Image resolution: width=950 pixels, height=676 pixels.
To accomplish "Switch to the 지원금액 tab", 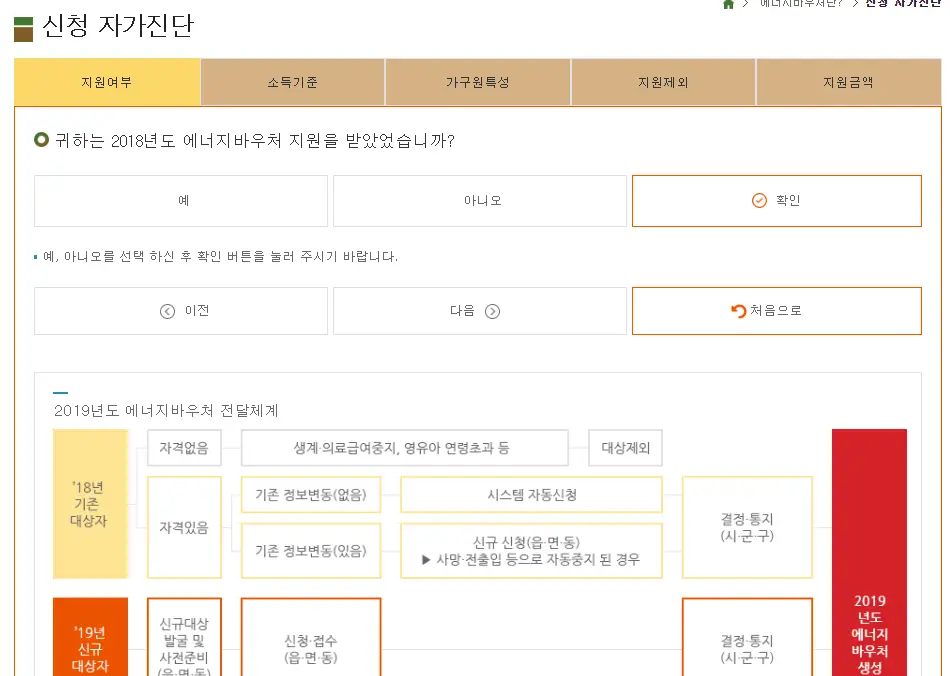I will click(849, 82).
